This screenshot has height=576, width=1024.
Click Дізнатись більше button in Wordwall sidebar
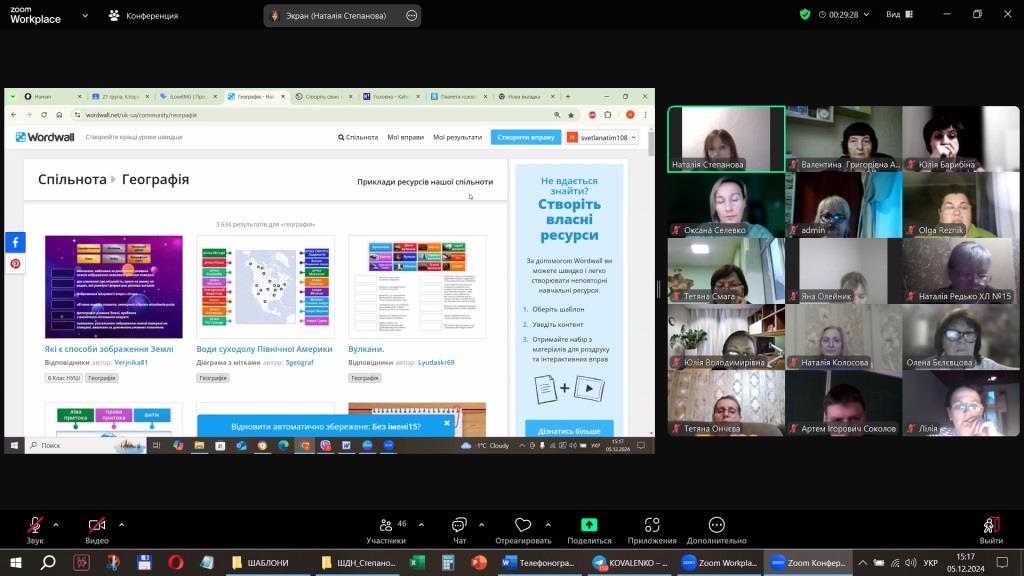pos(569,431)
